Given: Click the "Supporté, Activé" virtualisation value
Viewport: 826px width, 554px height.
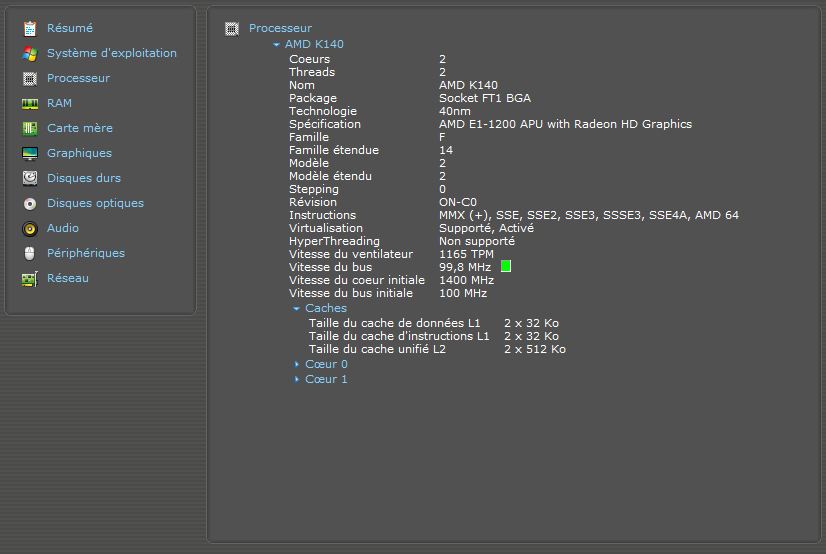Looking at the screenshot, I should [x=486, y=228].
